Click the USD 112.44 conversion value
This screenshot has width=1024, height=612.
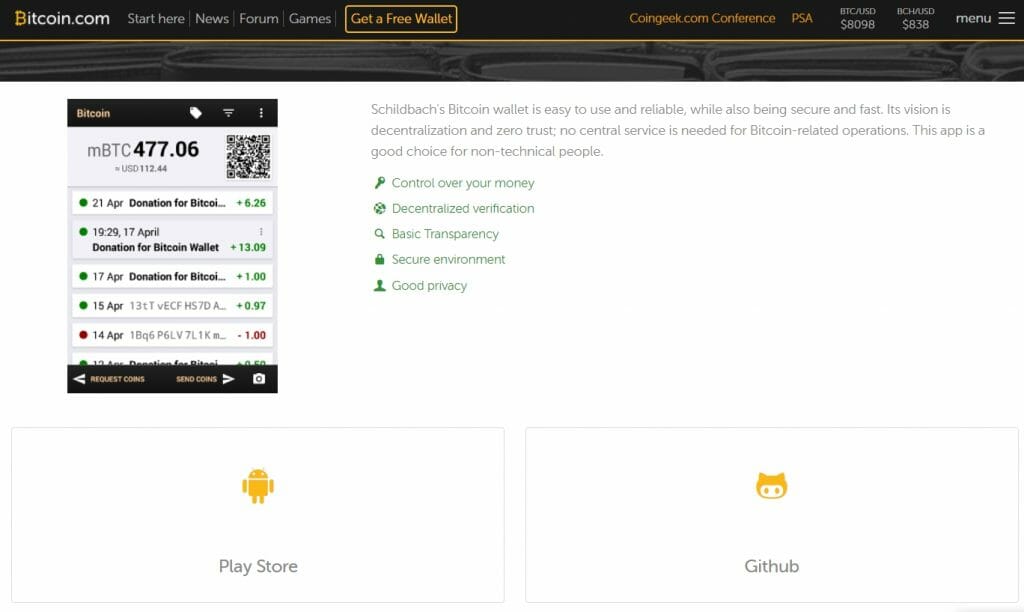(x=141, y=169)
